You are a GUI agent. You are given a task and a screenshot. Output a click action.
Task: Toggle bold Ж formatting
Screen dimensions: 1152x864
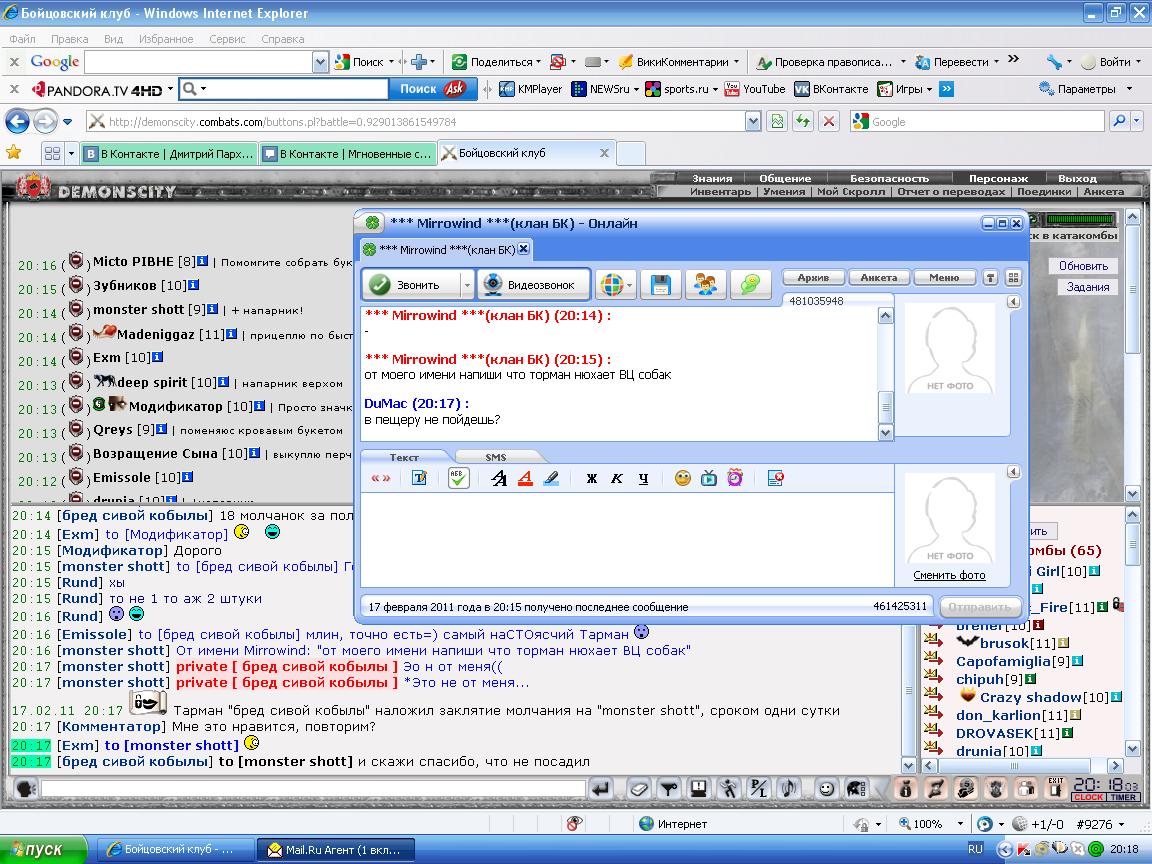pos(591,478)
